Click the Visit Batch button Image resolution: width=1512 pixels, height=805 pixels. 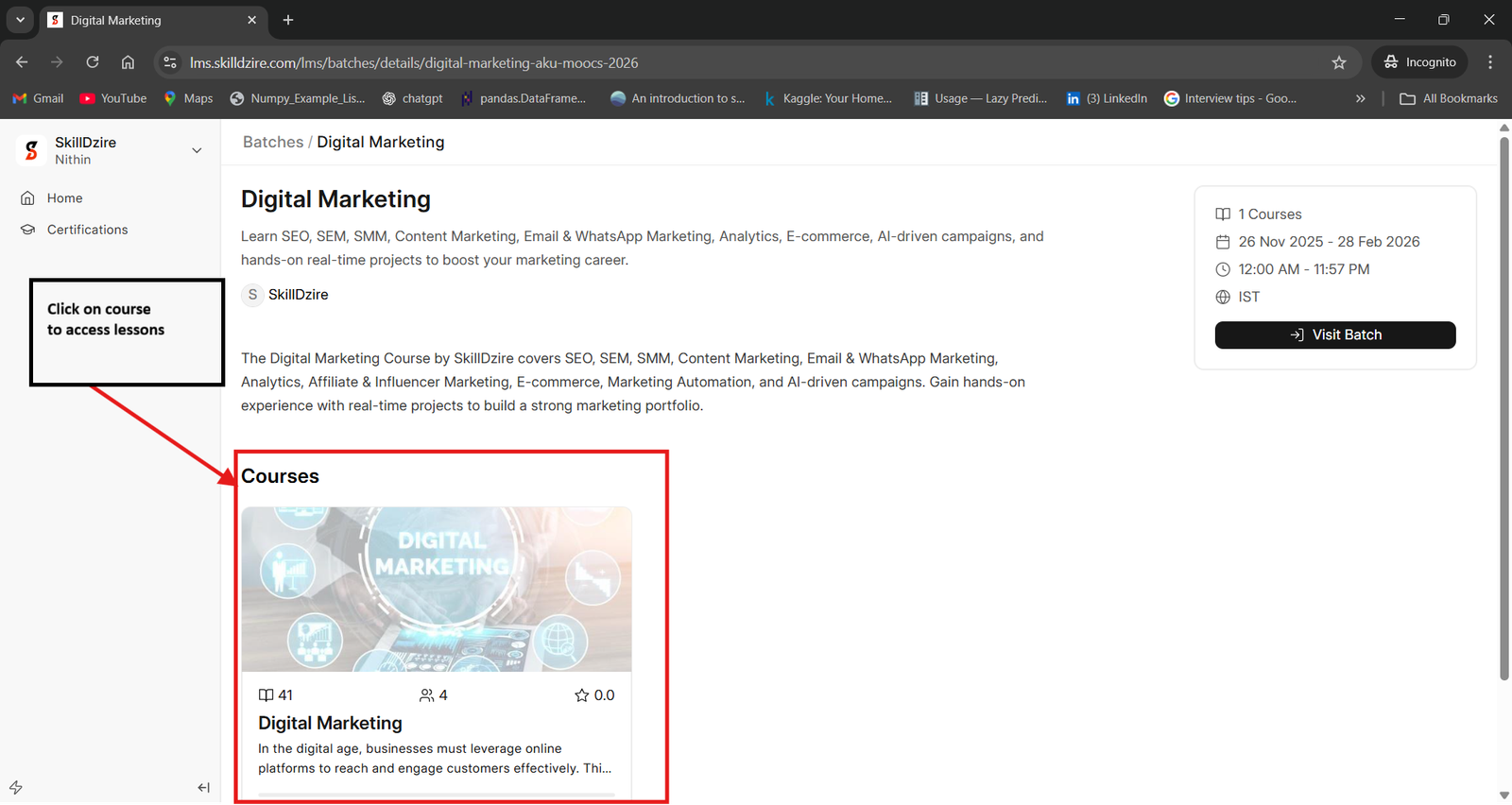[1334, 334]
